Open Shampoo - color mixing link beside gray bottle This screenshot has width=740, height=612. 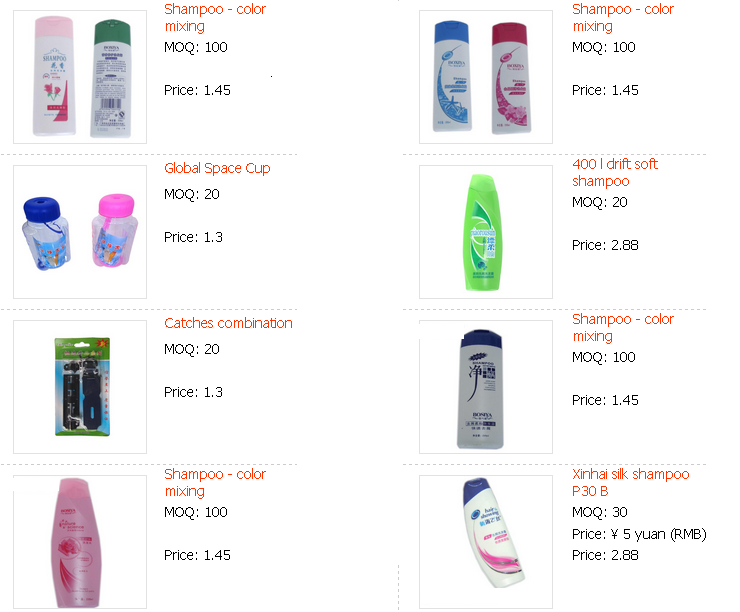pos(622,327)
